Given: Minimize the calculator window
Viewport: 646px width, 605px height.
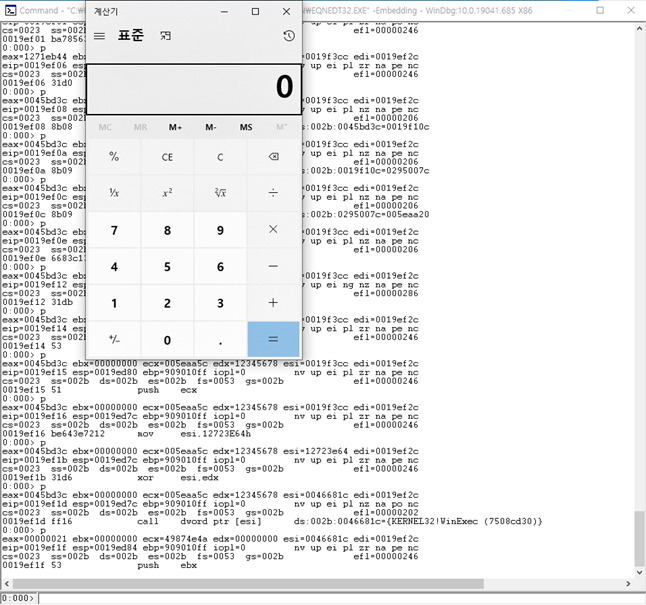Looking at the screenshot, I should (224, 12).
